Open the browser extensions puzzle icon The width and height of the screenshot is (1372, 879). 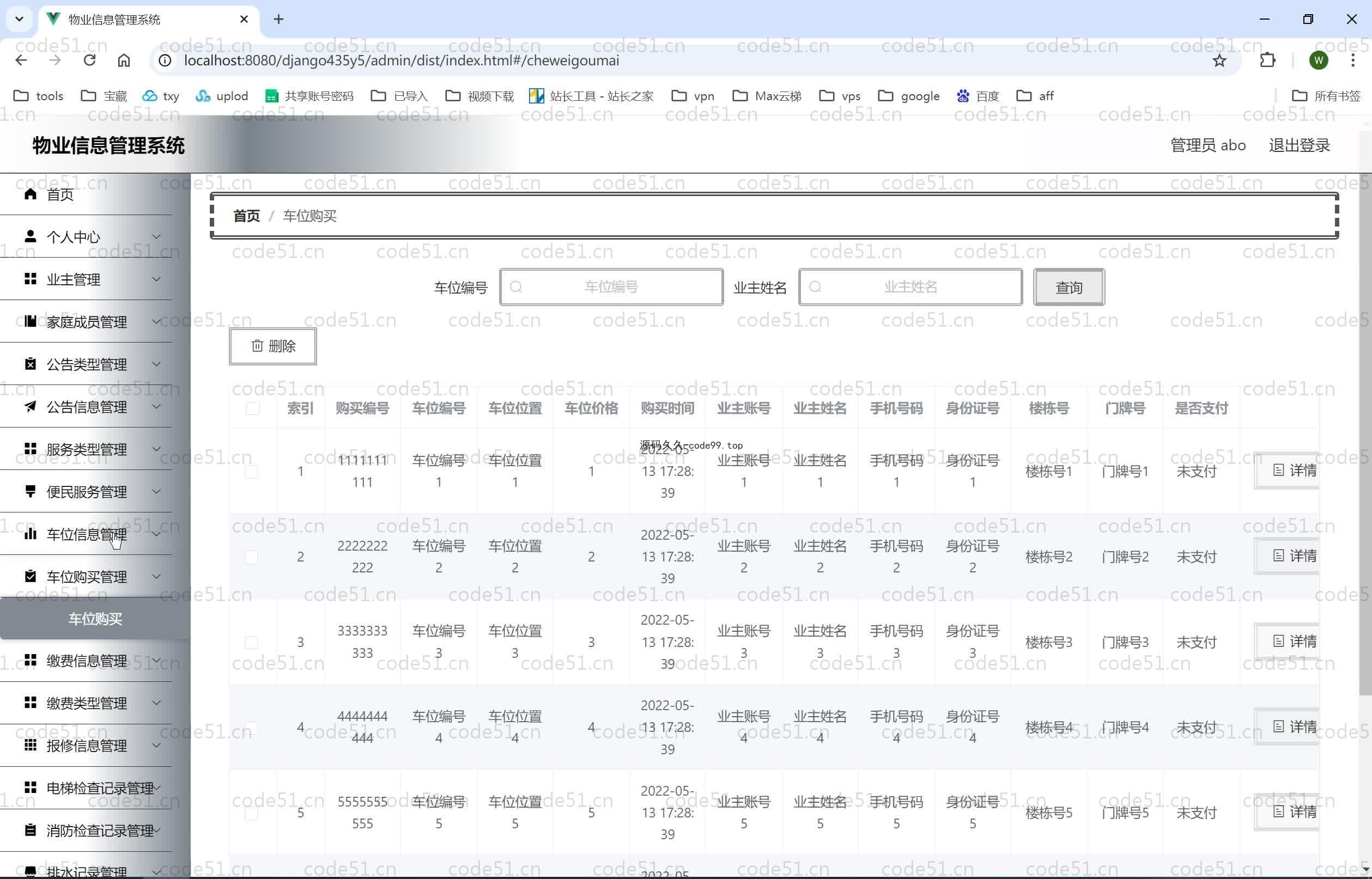(x=1267, y=60)
